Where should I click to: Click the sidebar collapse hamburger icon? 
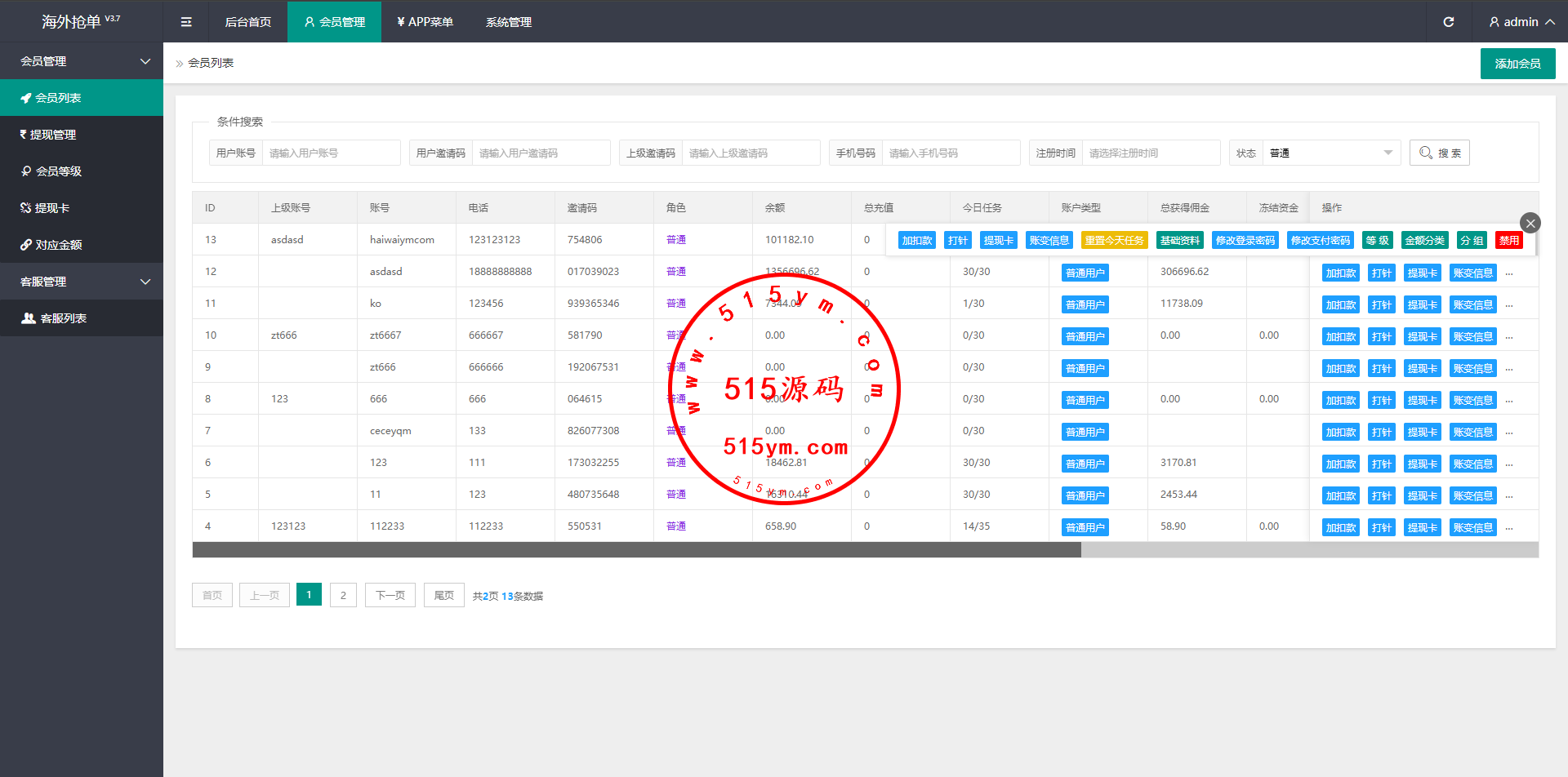coord(186,22)
